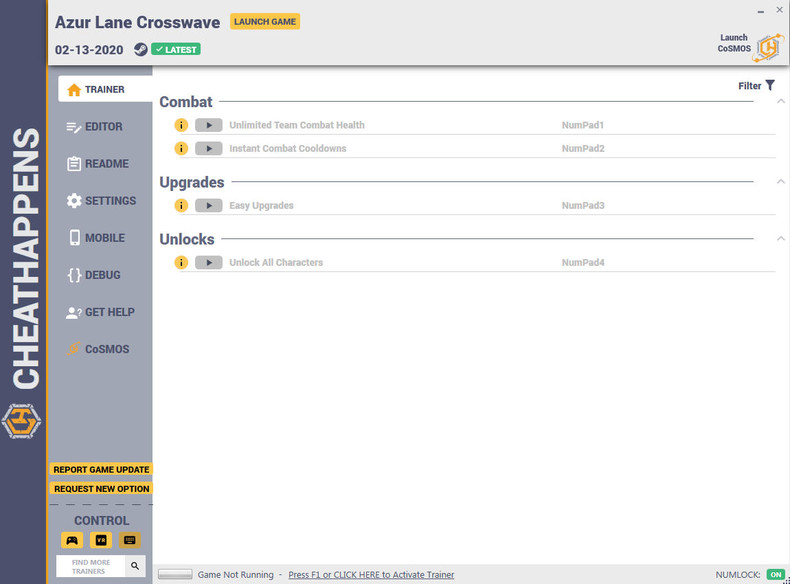790x584 pixels.
Task: Click the NumPad2 hotkey label
Action: click(583, 148)
